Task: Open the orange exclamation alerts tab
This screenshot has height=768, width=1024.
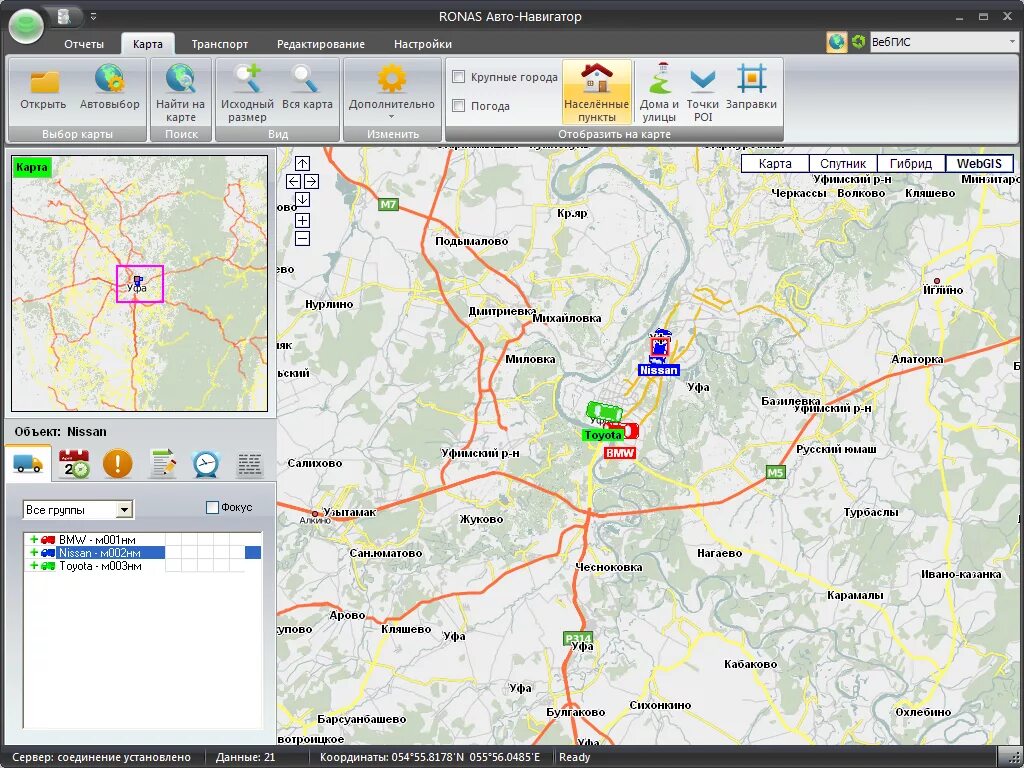Action: click(x=118, y=464)
